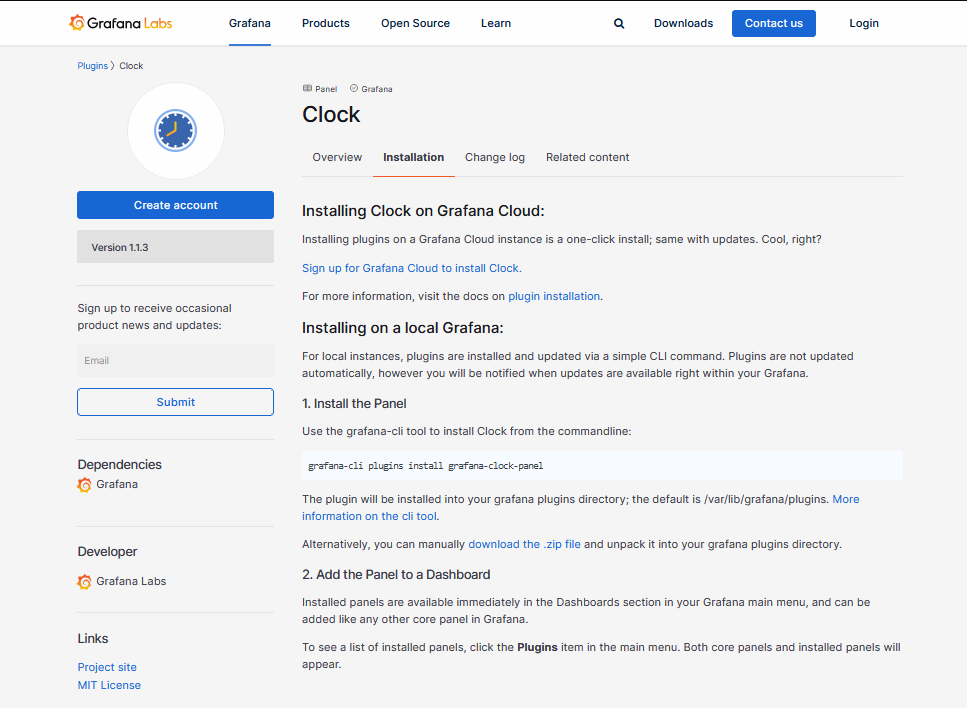Screen dimensions: 967x708
Task: Open the Open Source navigation menu
Action: pos(415,23)
